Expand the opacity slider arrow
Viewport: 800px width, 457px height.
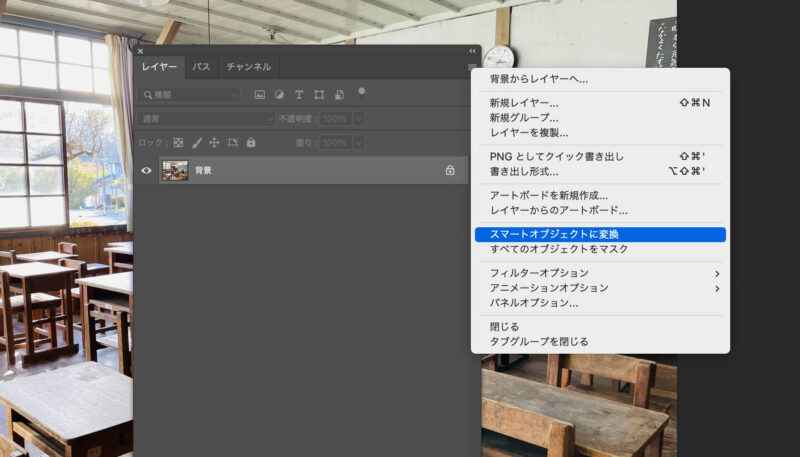[359, 119]
